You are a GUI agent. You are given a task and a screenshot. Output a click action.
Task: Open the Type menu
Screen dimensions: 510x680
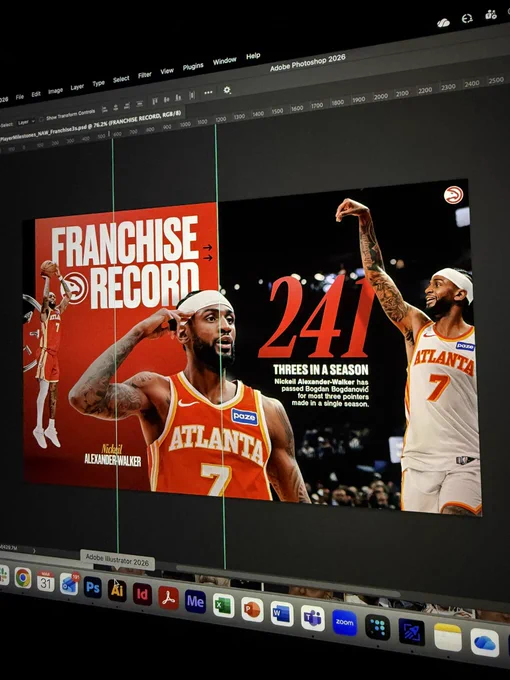pos(98,84)
